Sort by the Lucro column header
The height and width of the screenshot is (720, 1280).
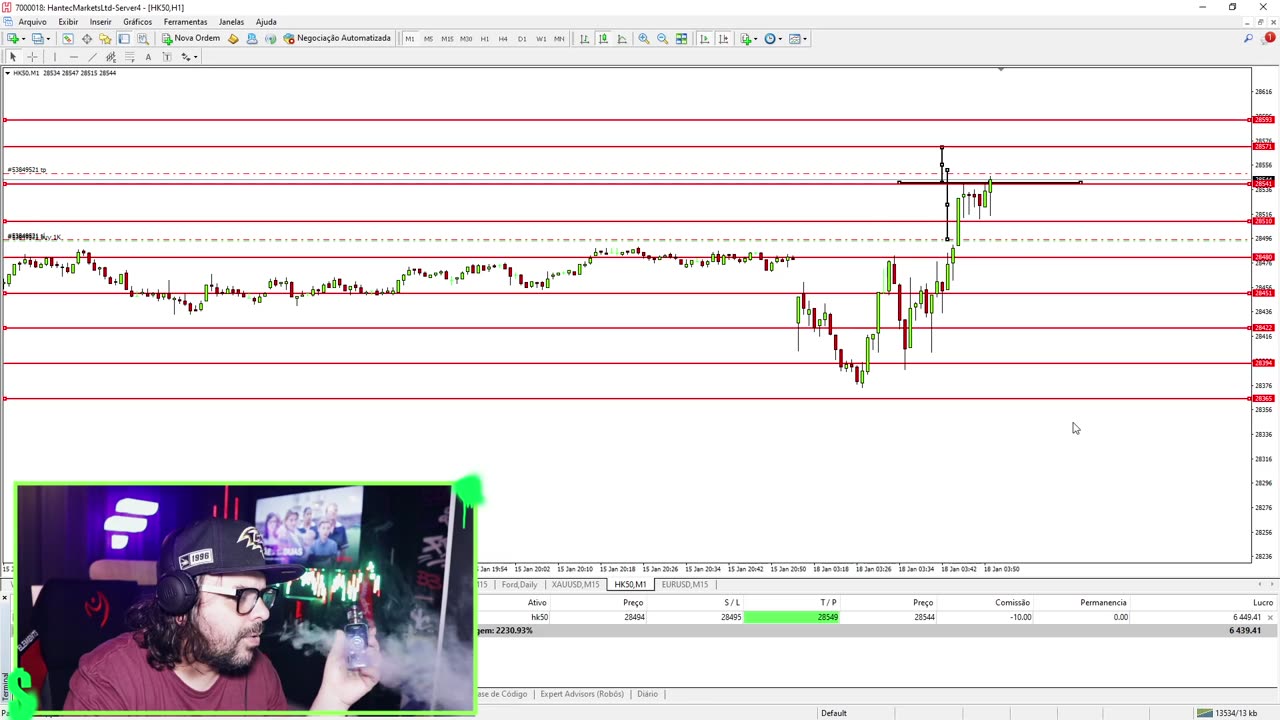(1262, 602)
